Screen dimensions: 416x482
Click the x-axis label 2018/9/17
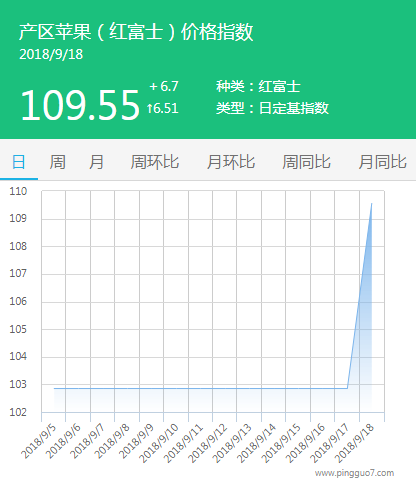330,443
